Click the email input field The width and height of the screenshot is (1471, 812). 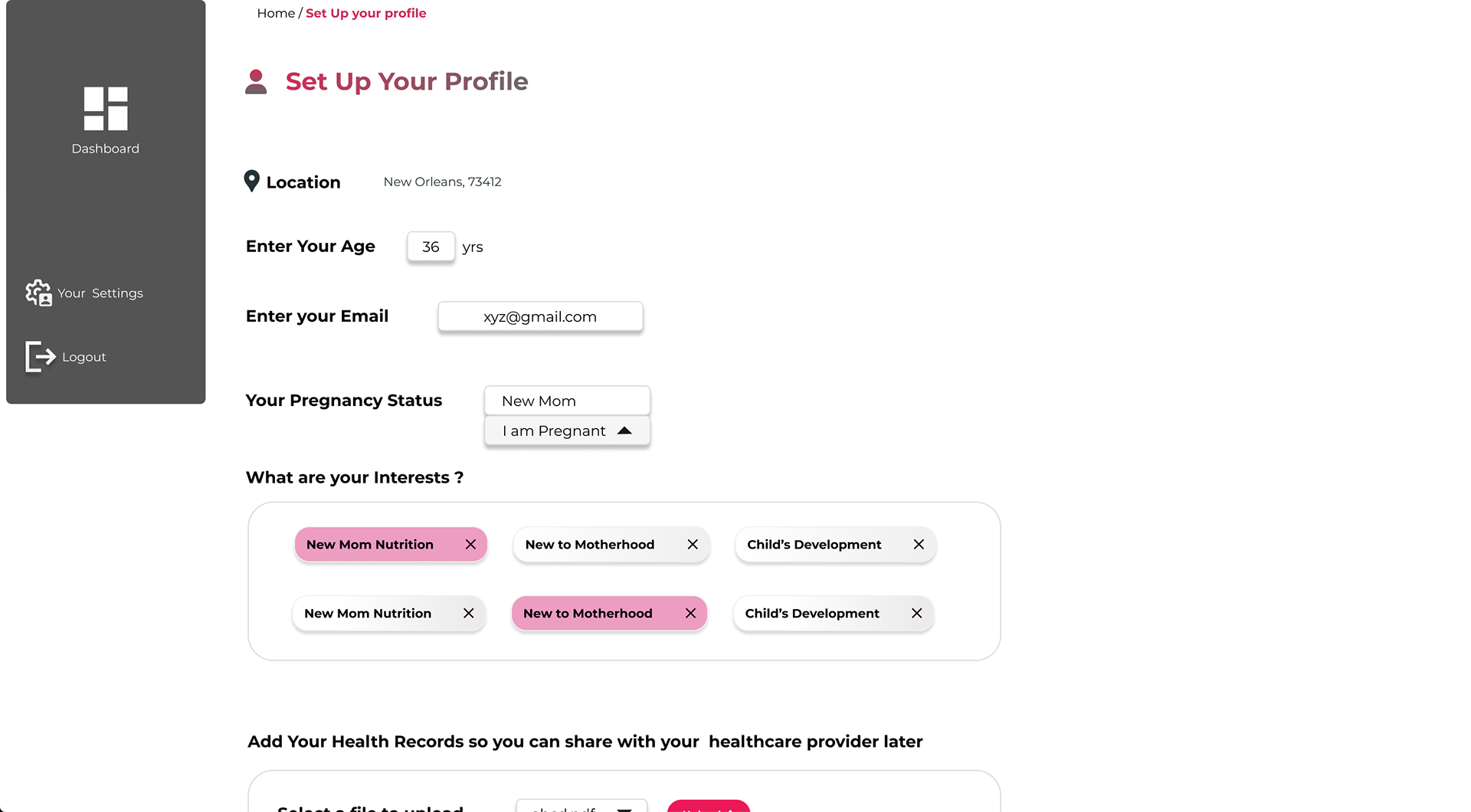click(x=540, y=316)
